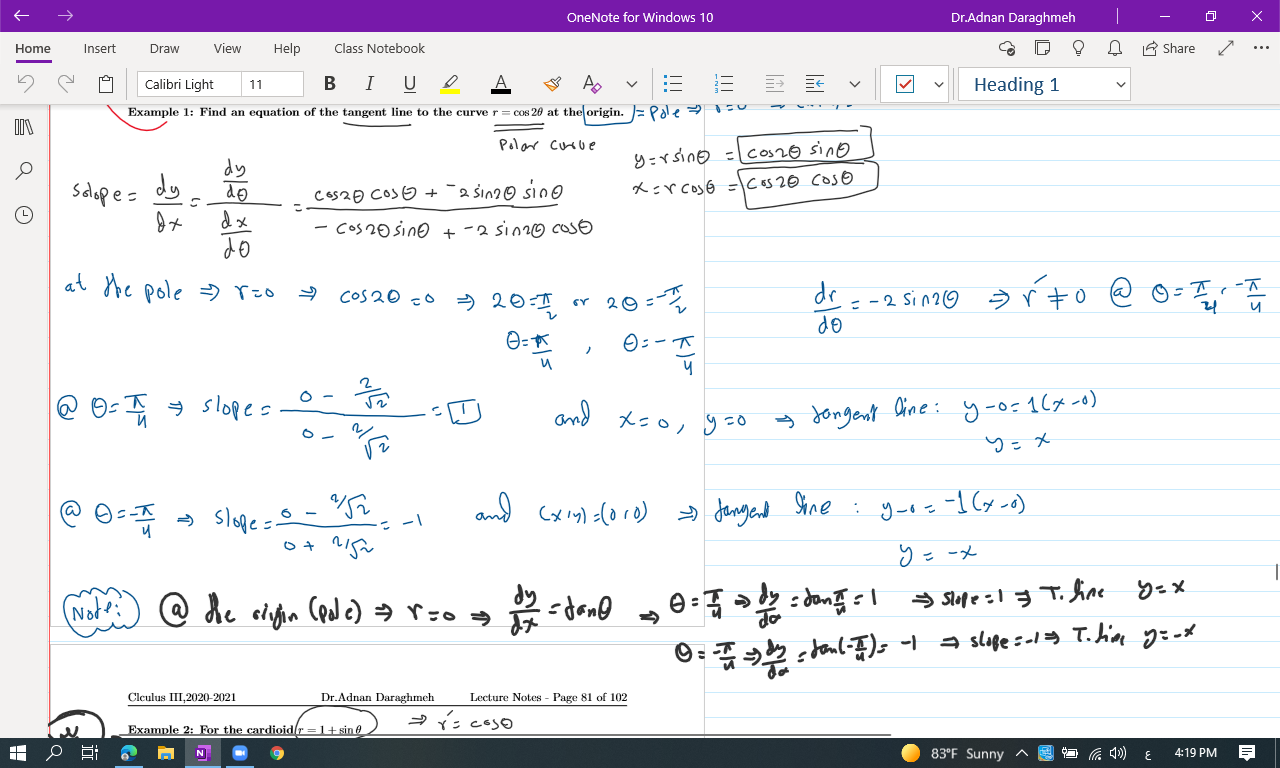Image resolution: width=1280 pixels, height=768 pixels.
Task: Select the Format Painter icon
Action: [x=552, y=84]
